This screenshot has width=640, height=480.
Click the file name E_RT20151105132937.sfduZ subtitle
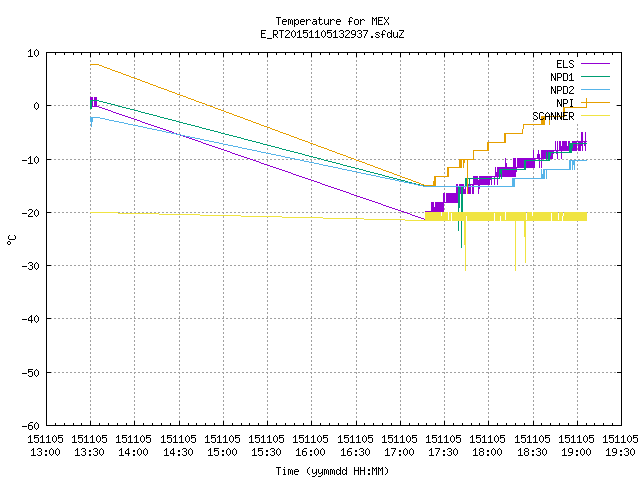coord(332,34)
